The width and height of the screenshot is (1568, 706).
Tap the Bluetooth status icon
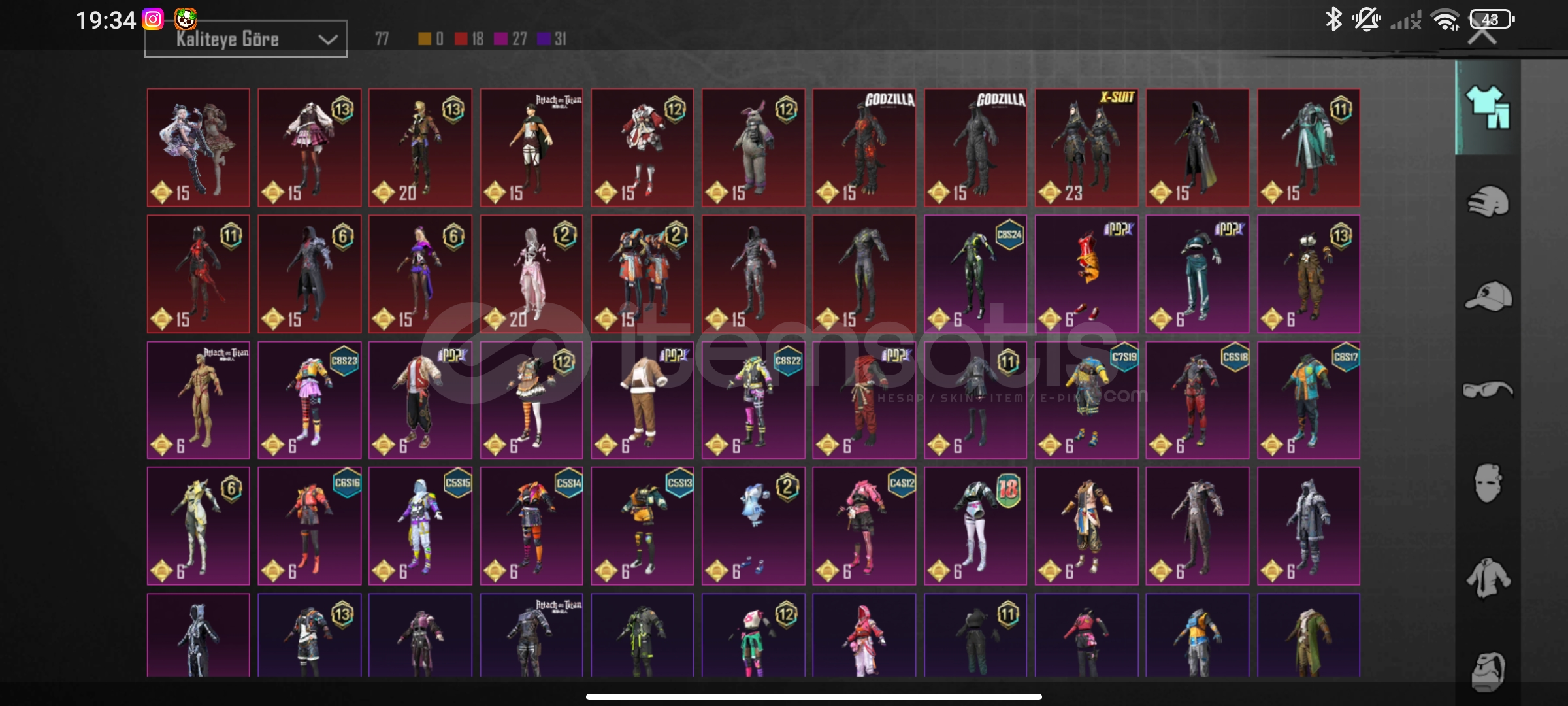(1333, 20)
